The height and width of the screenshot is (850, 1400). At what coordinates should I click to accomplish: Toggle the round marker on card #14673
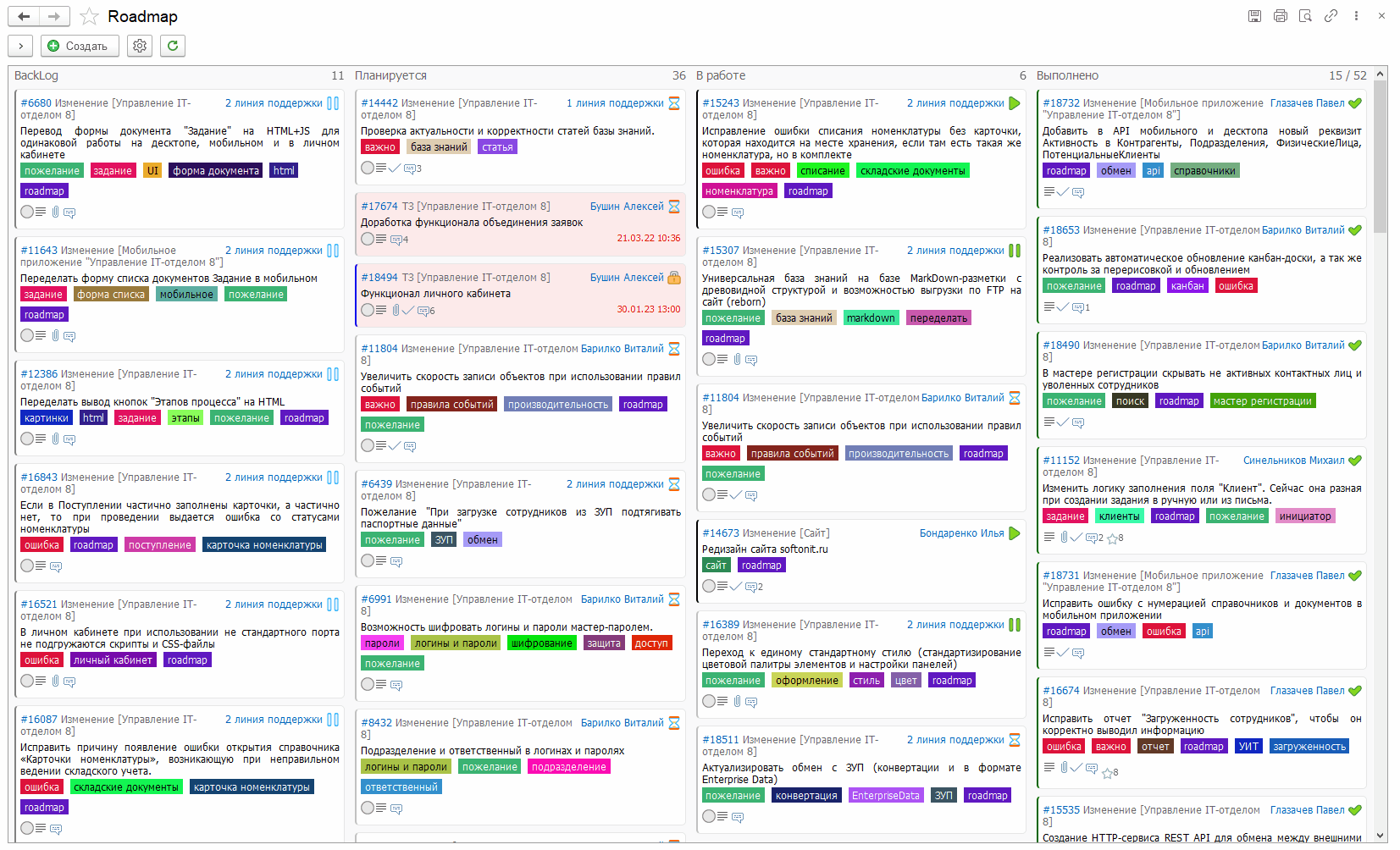pos(709,586)
